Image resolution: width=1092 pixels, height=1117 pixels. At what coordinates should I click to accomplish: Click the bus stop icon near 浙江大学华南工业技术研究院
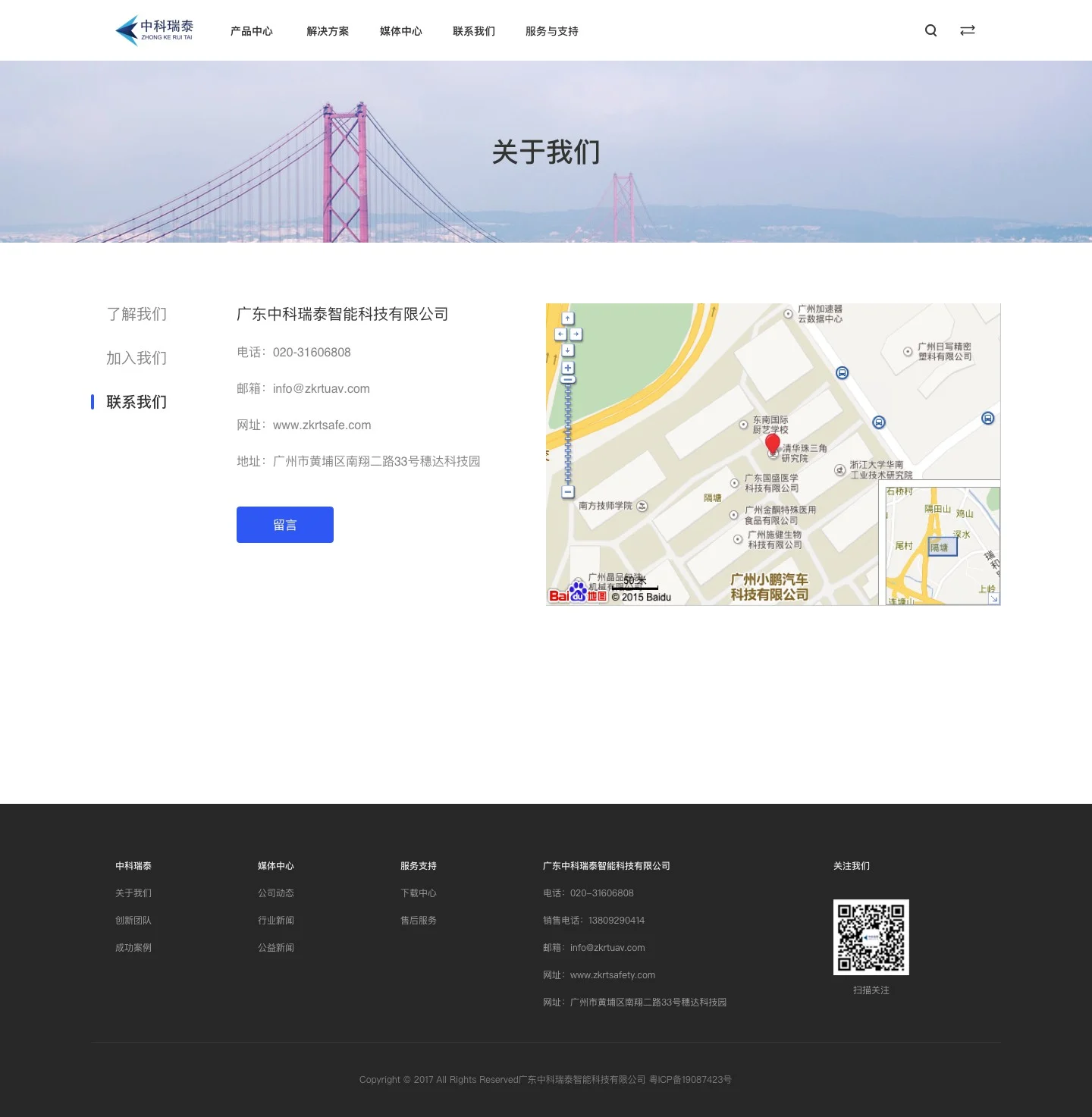[879, 422]
